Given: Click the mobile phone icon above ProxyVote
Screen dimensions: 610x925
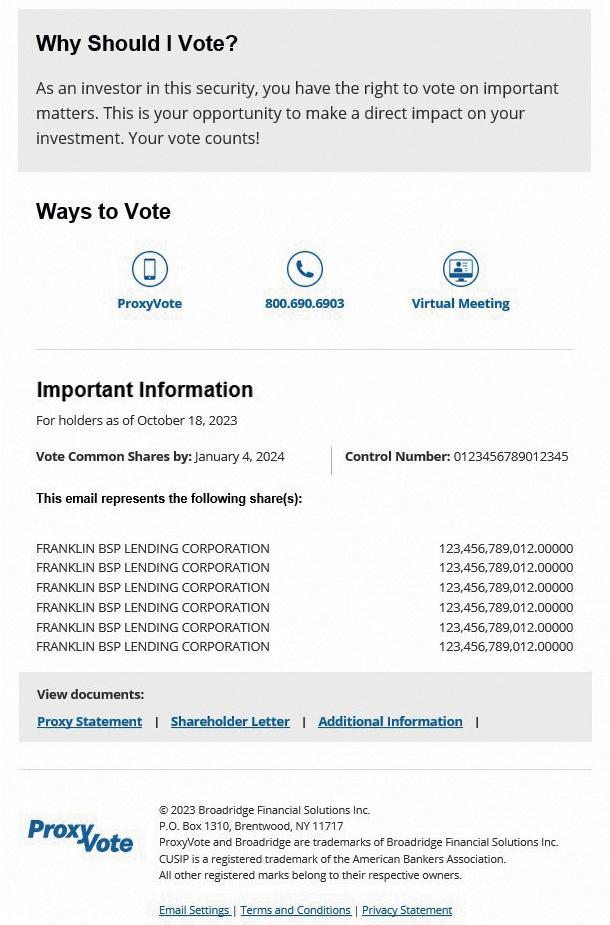Looking at the screenshot, I should [150, 269].
